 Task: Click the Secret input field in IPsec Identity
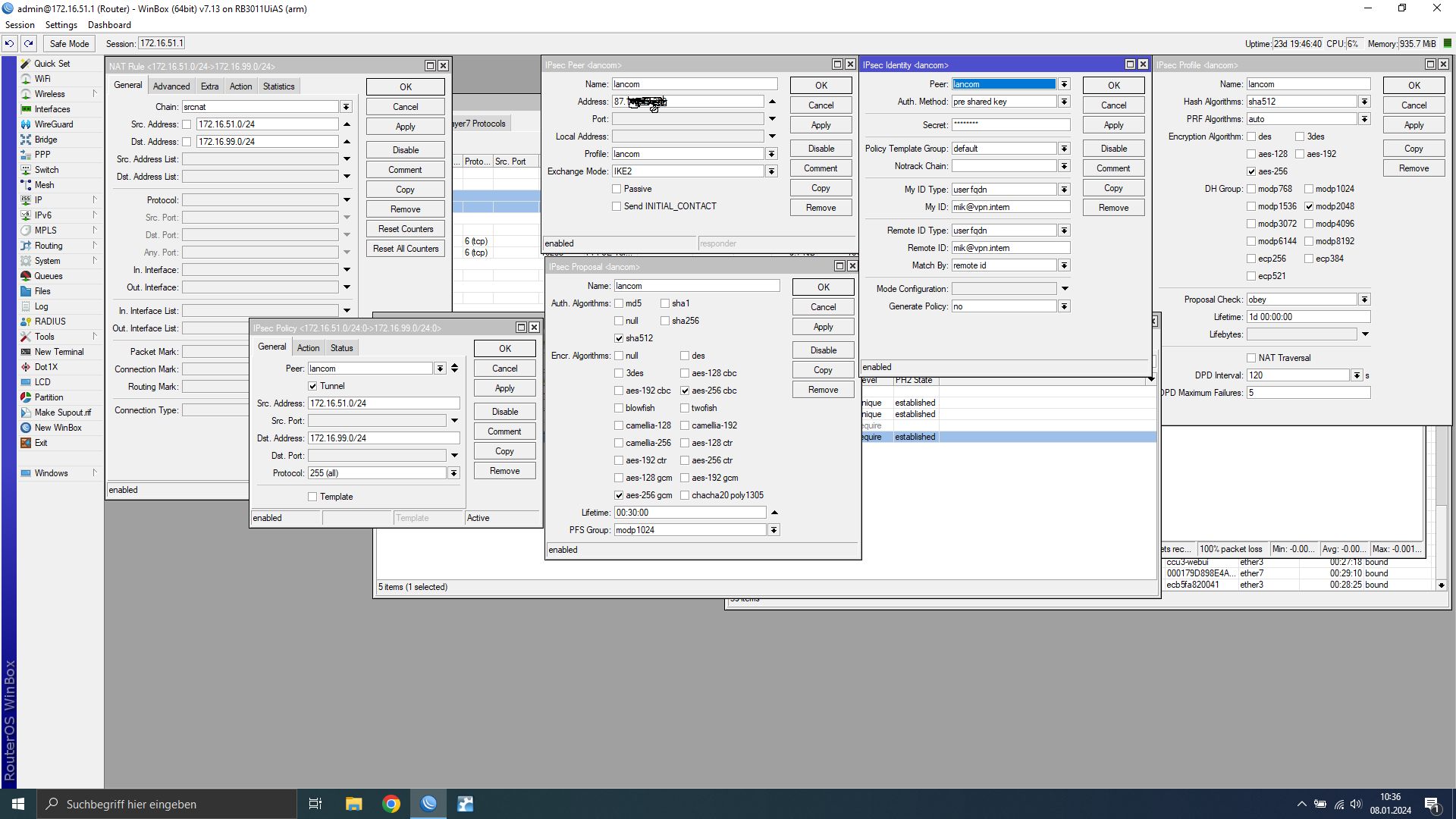[1011, 124]
